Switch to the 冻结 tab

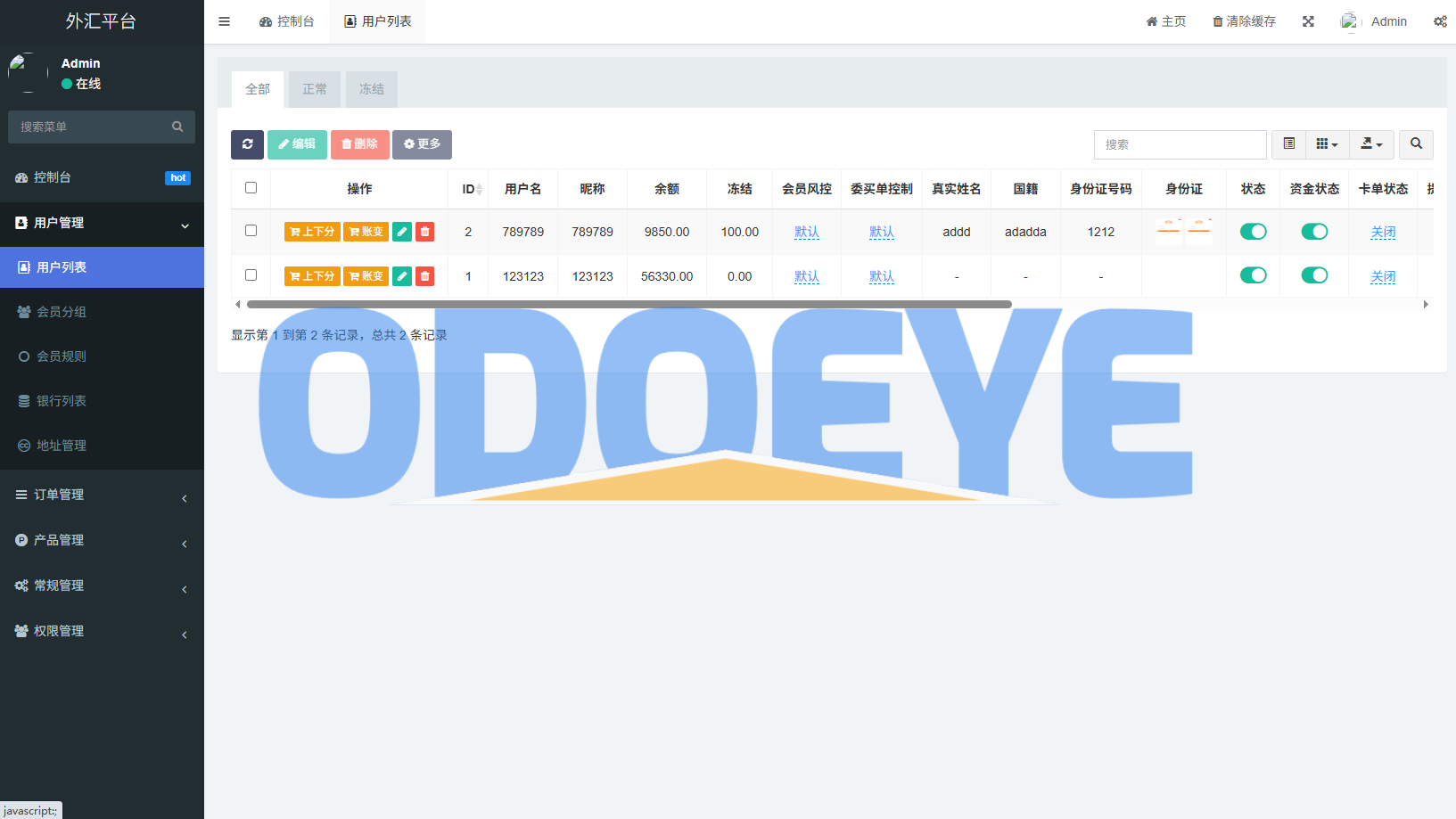tap(372, 89)
